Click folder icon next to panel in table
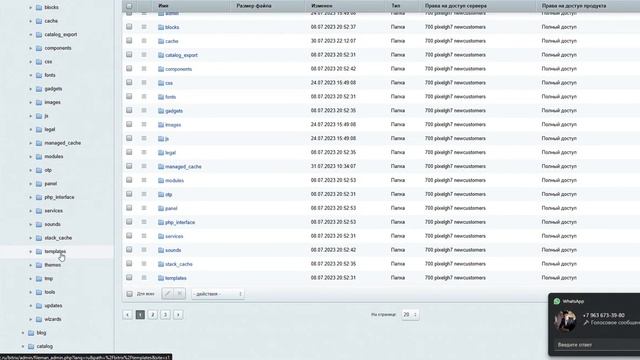The height and width of the screenshot is (360, 640). [x=161, y=208]
